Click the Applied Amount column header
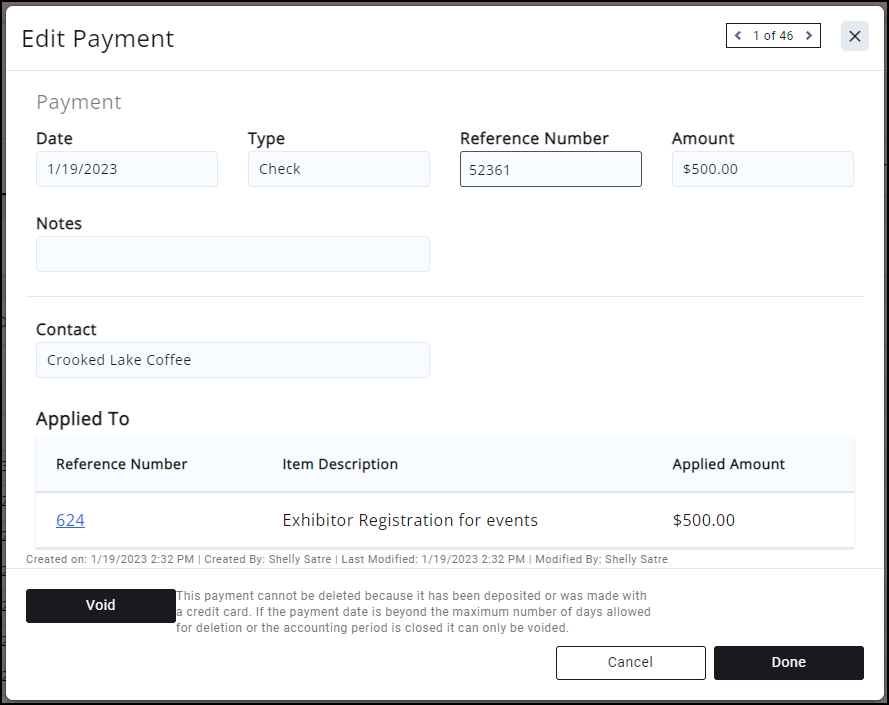This screenshot has width=889, height=705. click(x=728, y=464)
